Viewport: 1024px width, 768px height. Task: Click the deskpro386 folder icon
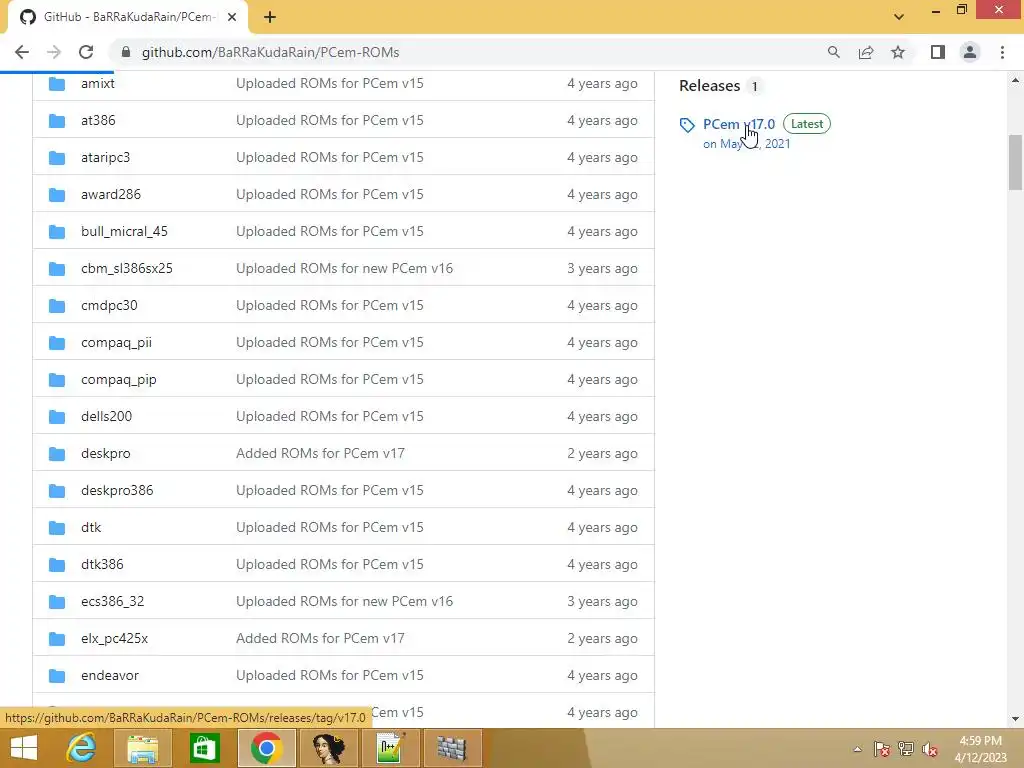pos(57,490)
